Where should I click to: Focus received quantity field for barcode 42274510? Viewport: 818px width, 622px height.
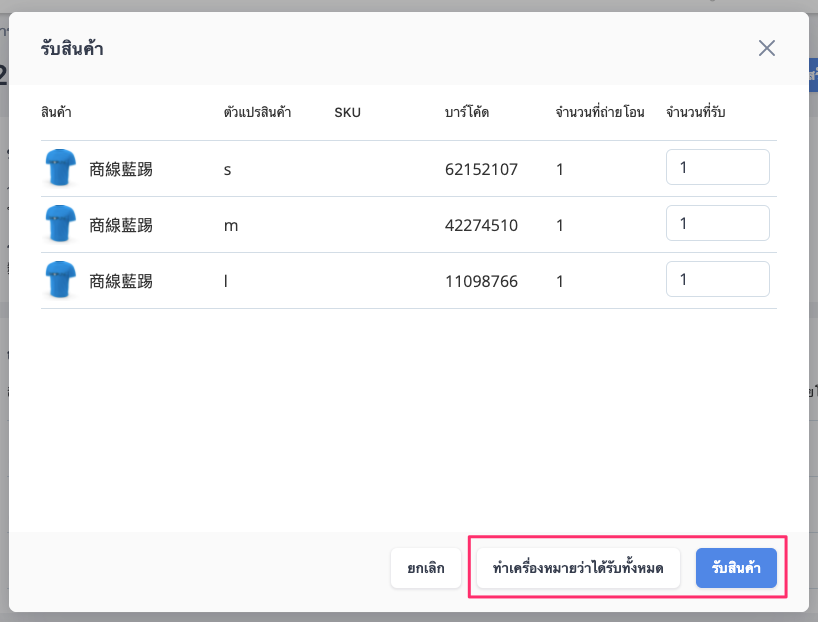[x=717, y=223]
